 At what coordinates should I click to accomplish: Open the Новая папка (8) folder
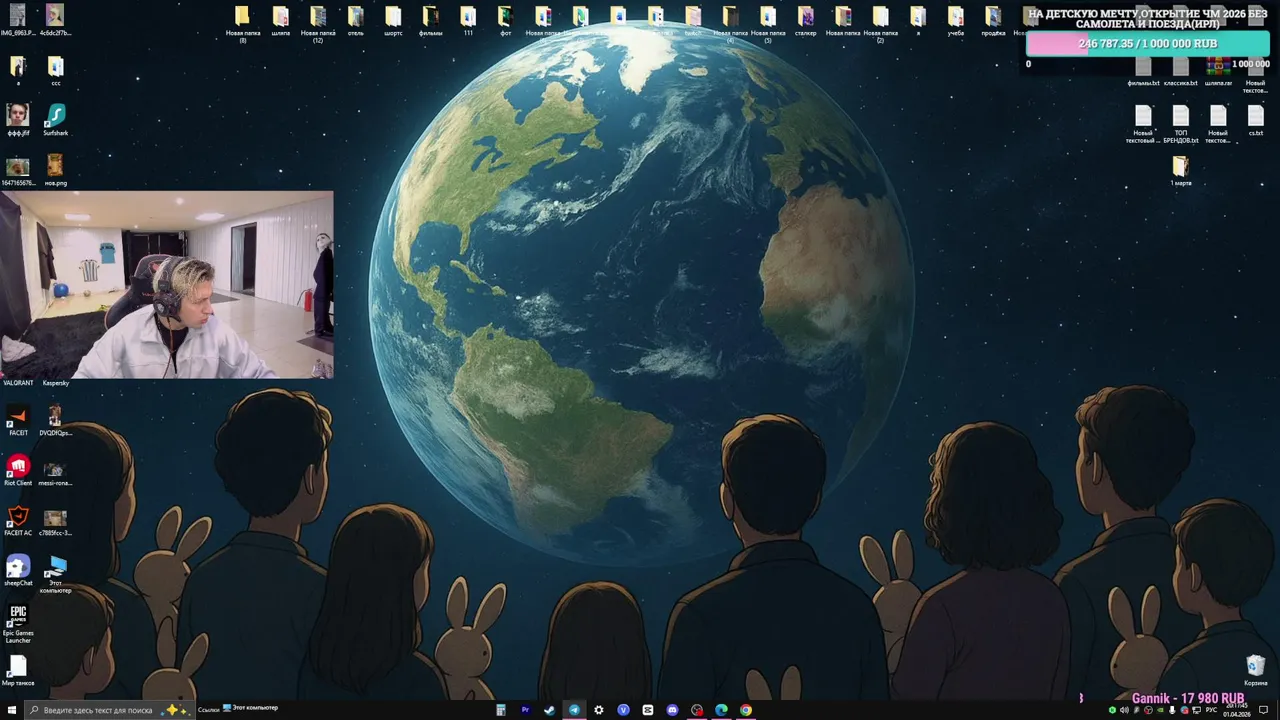pyautogui.click(x=243, y=24)
